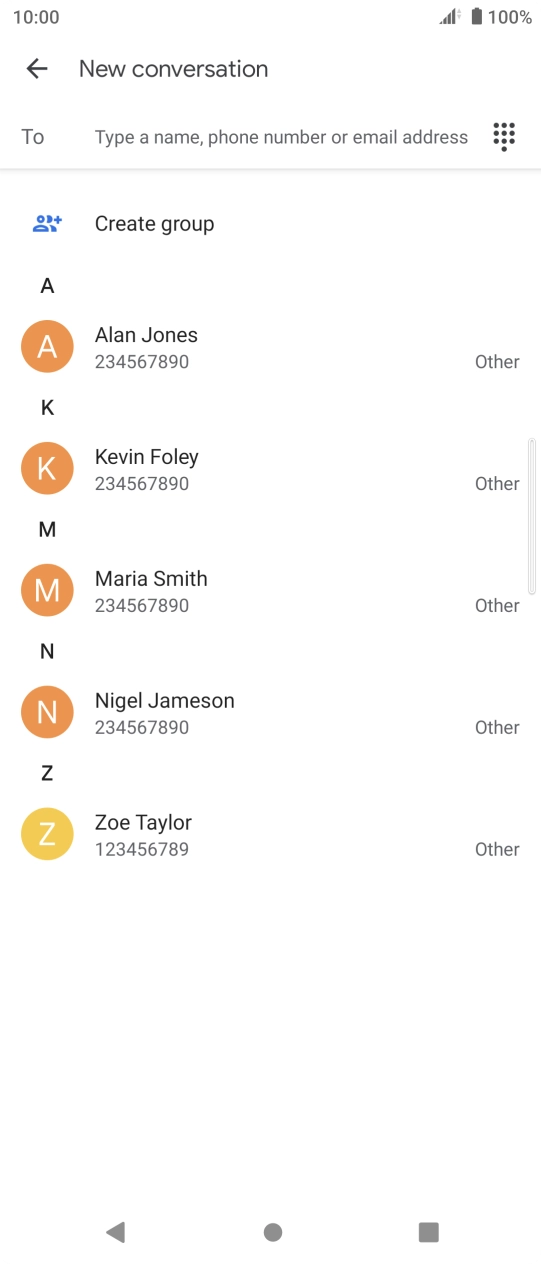Tap the back arrow icon
Viewport: 541px width, 1264px height.
pyautogui.click(x=37, y=69)
